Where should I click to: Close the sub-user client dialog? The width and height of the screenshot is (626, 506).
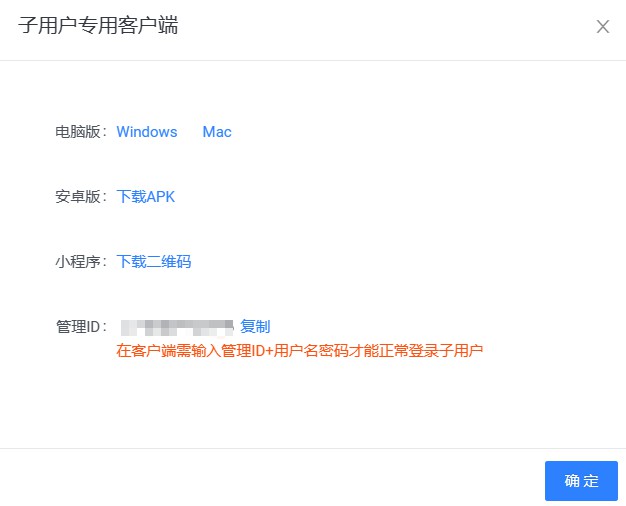tap(602, 27)
